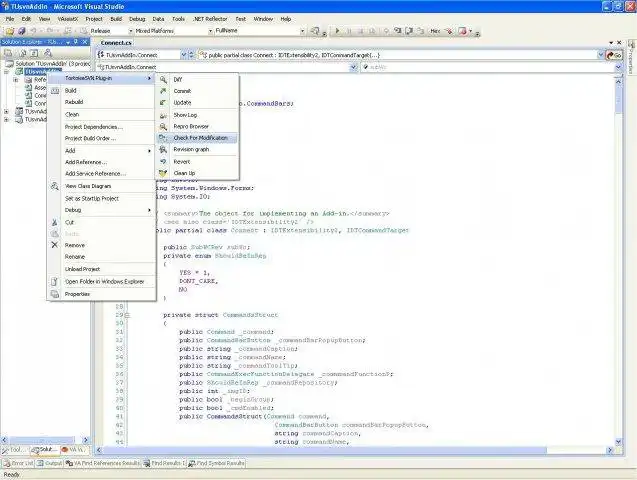Open the Tools menu
637x480 pixels.
[x=178, y=19]
